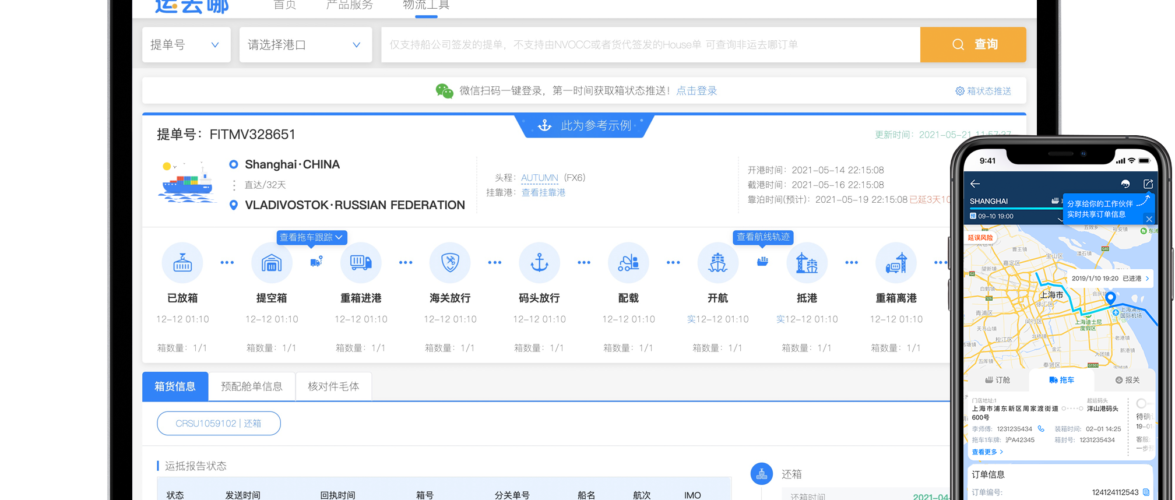This screenshot has width=1175, height=500.
Task: Click the 提空箱 empty pickup warehouse icon
Action: coord(271,263)
